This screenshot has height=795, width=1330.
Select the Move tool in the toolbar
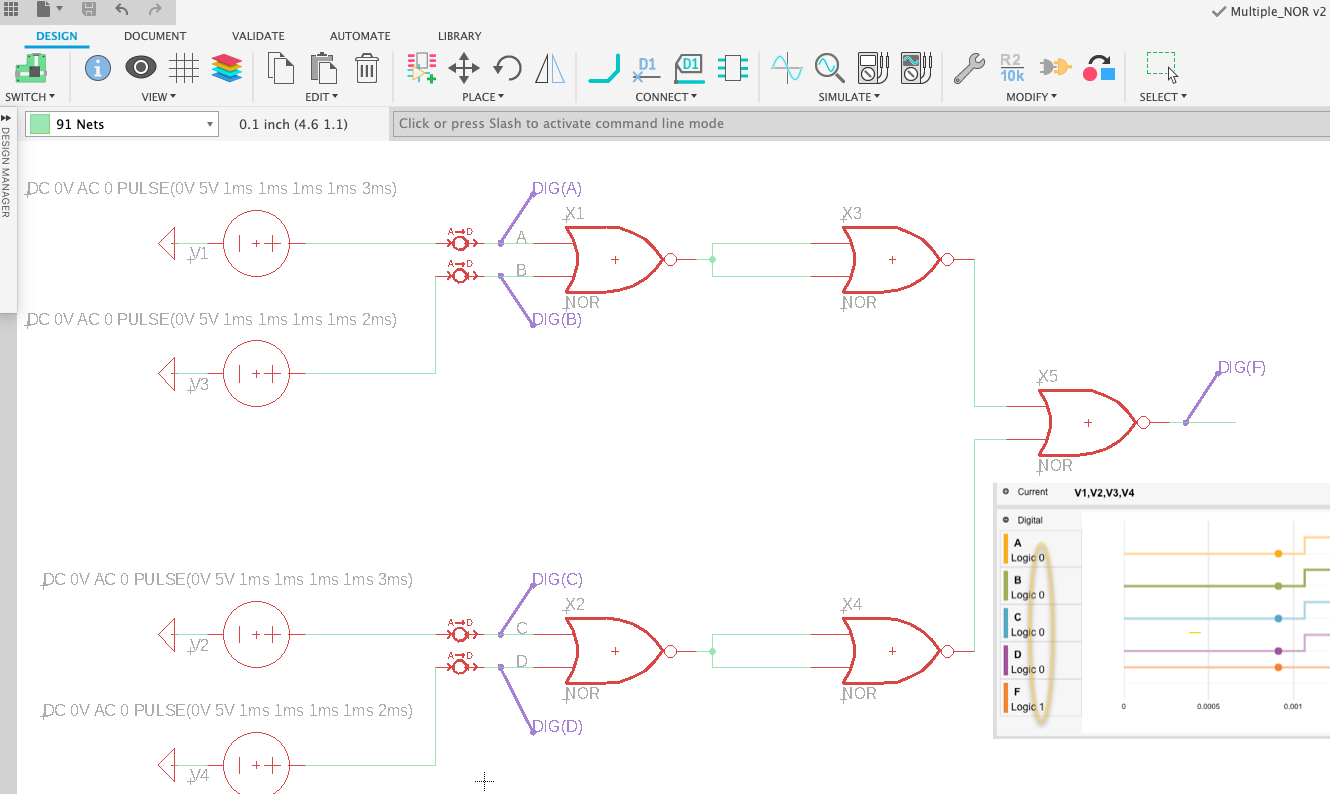coord(464,68)
